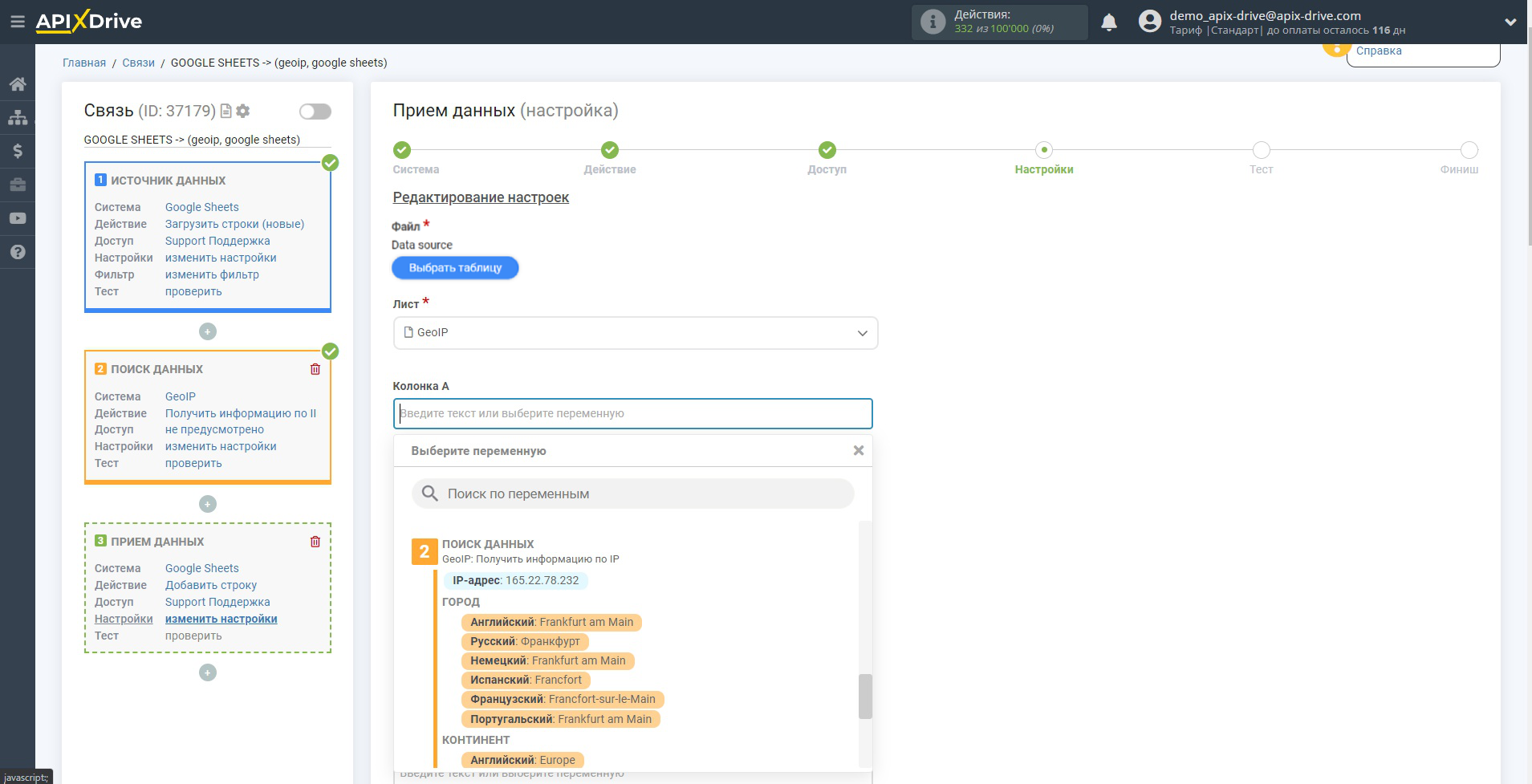
Task: Select Испанский: Francfort variable
Action: [526, 680]
